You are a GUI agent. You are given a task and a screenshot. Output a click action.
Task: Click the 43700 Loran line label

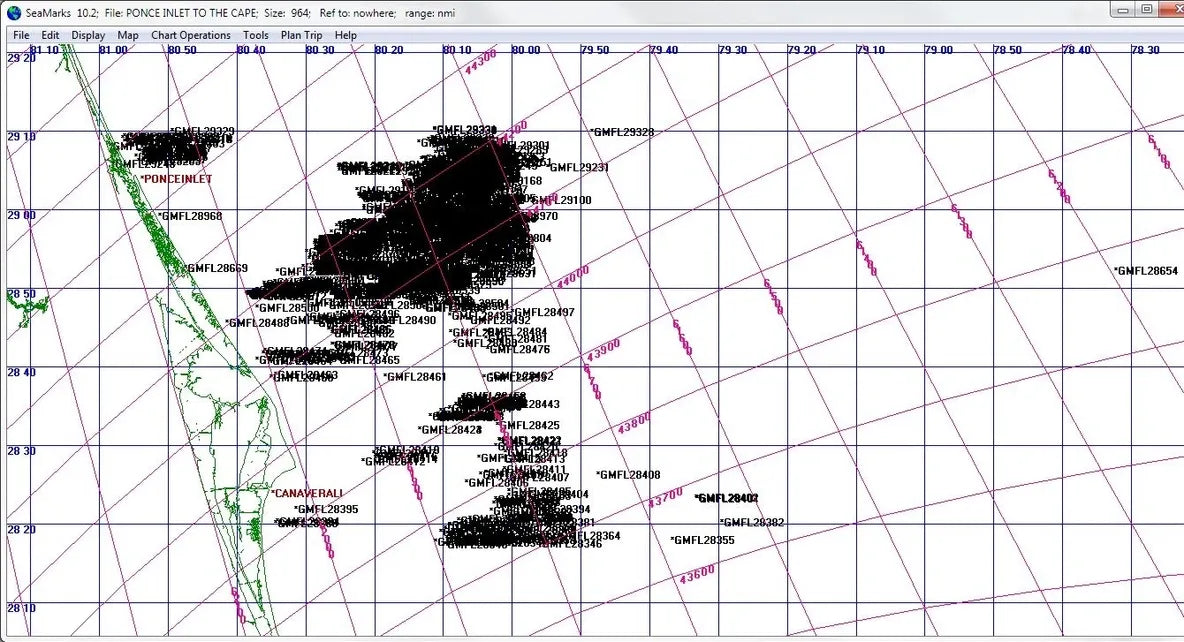[666, 498]
